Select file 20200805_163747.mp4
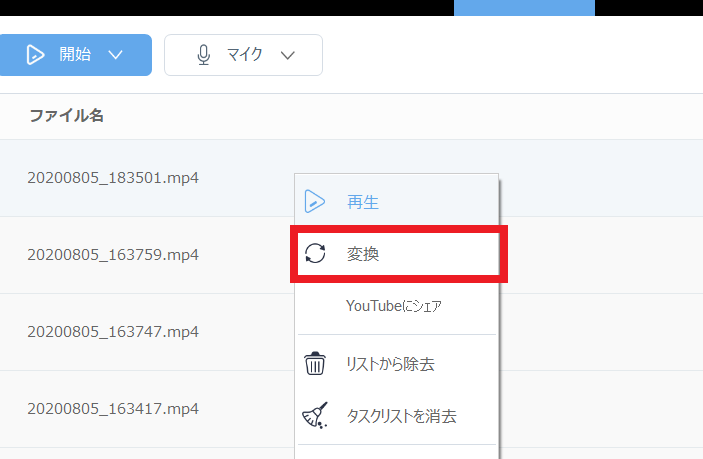 pyautogui.click(x=113, y=332)
